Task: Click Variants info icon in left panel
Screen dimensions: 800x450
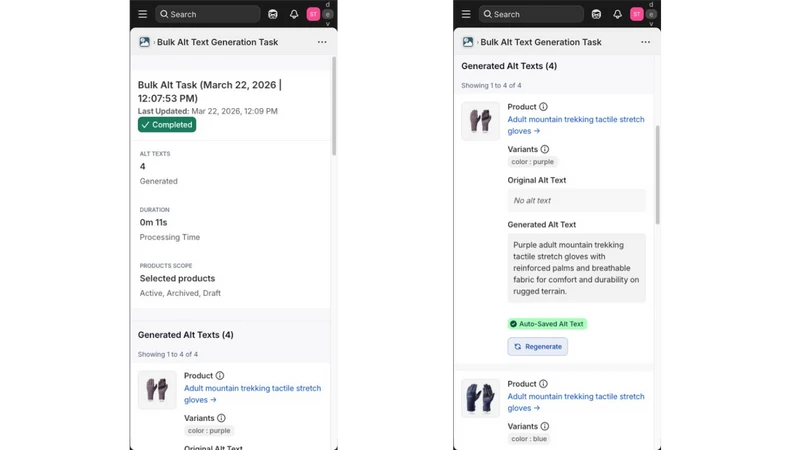Action: [x=221, y=418]
